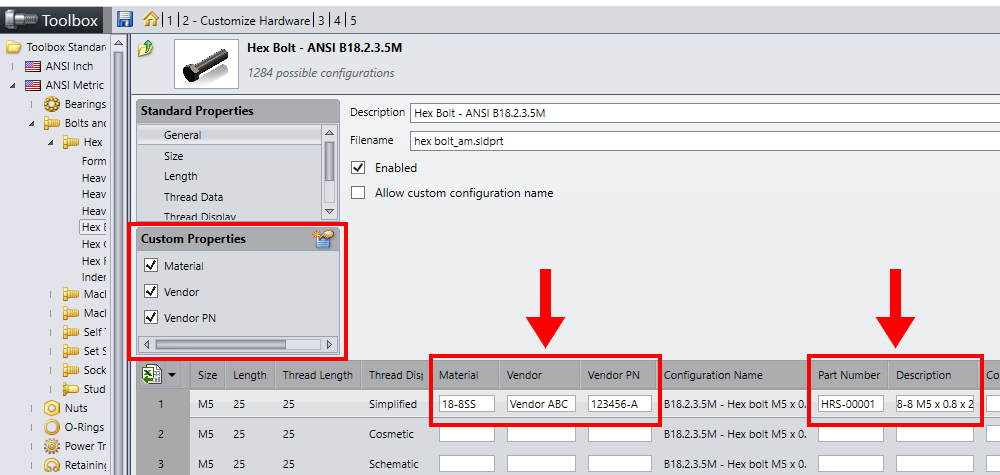Click the Filename text field
1000x475 pixels.
click(x=705, y=141)
